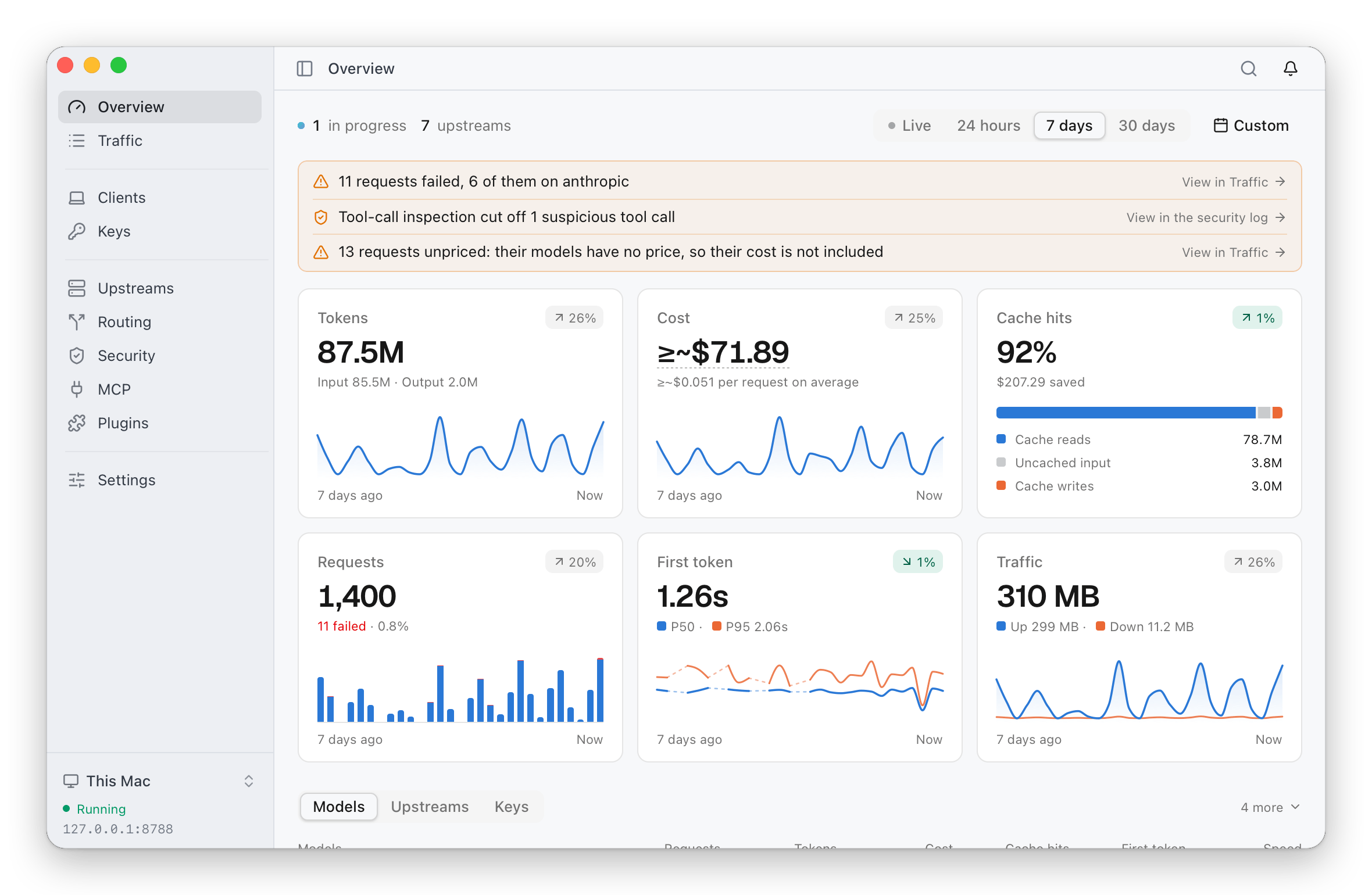This screenshot has width=1372, height=895.
Task: Click the calendar icon beside Custom
Action: pos(1221,126)
